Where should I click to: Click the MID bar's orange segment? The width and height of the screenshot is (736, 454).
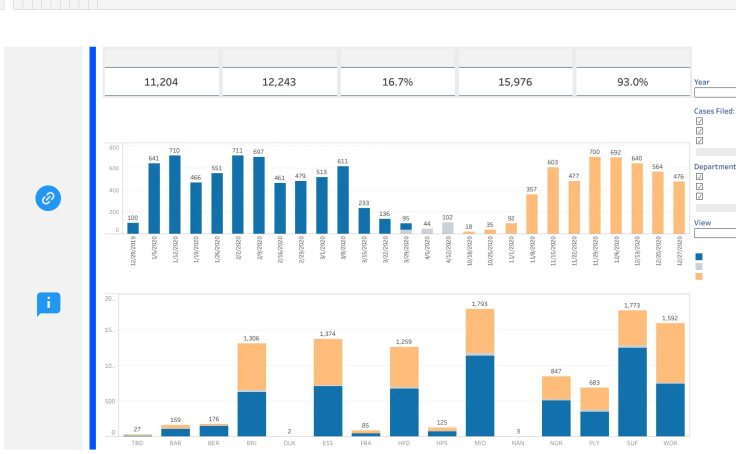[x=480, y=331]
